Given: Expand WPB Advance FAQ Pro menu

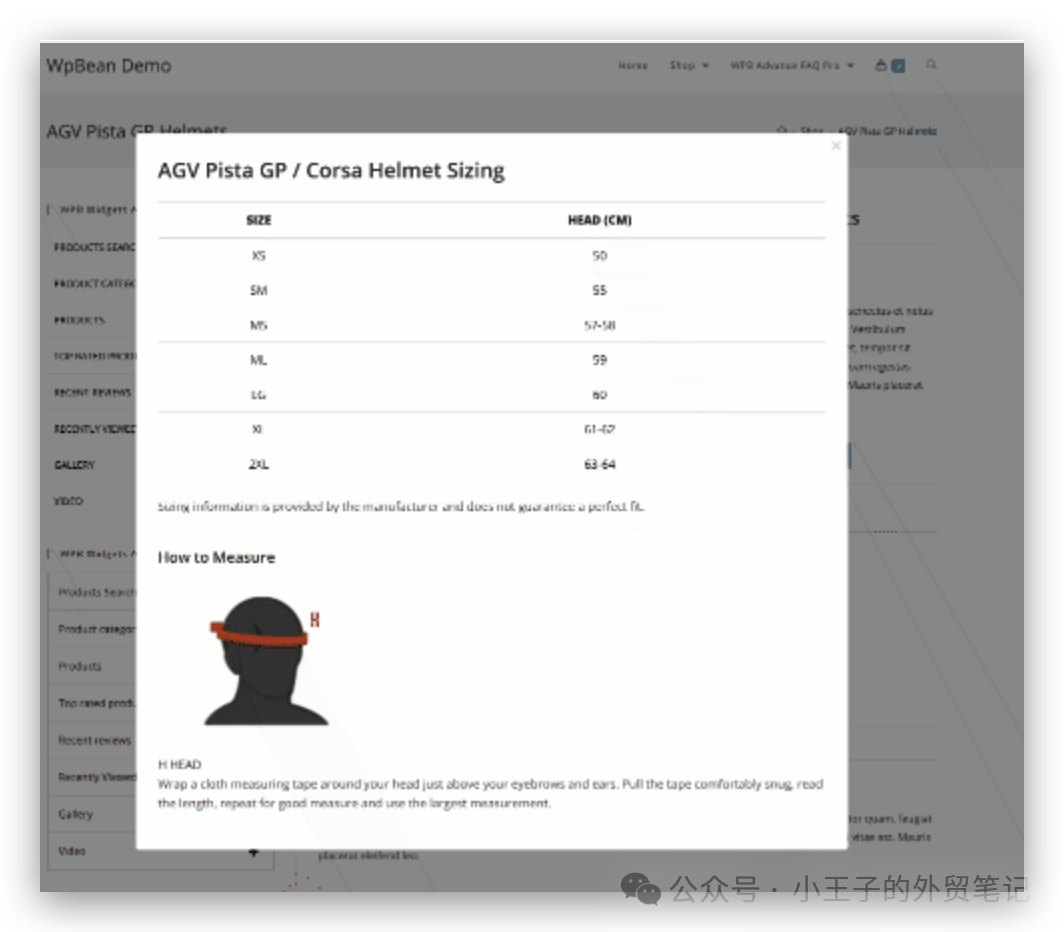Looking at the screenshot, I should pyautogui.click(x=792, y=65).
